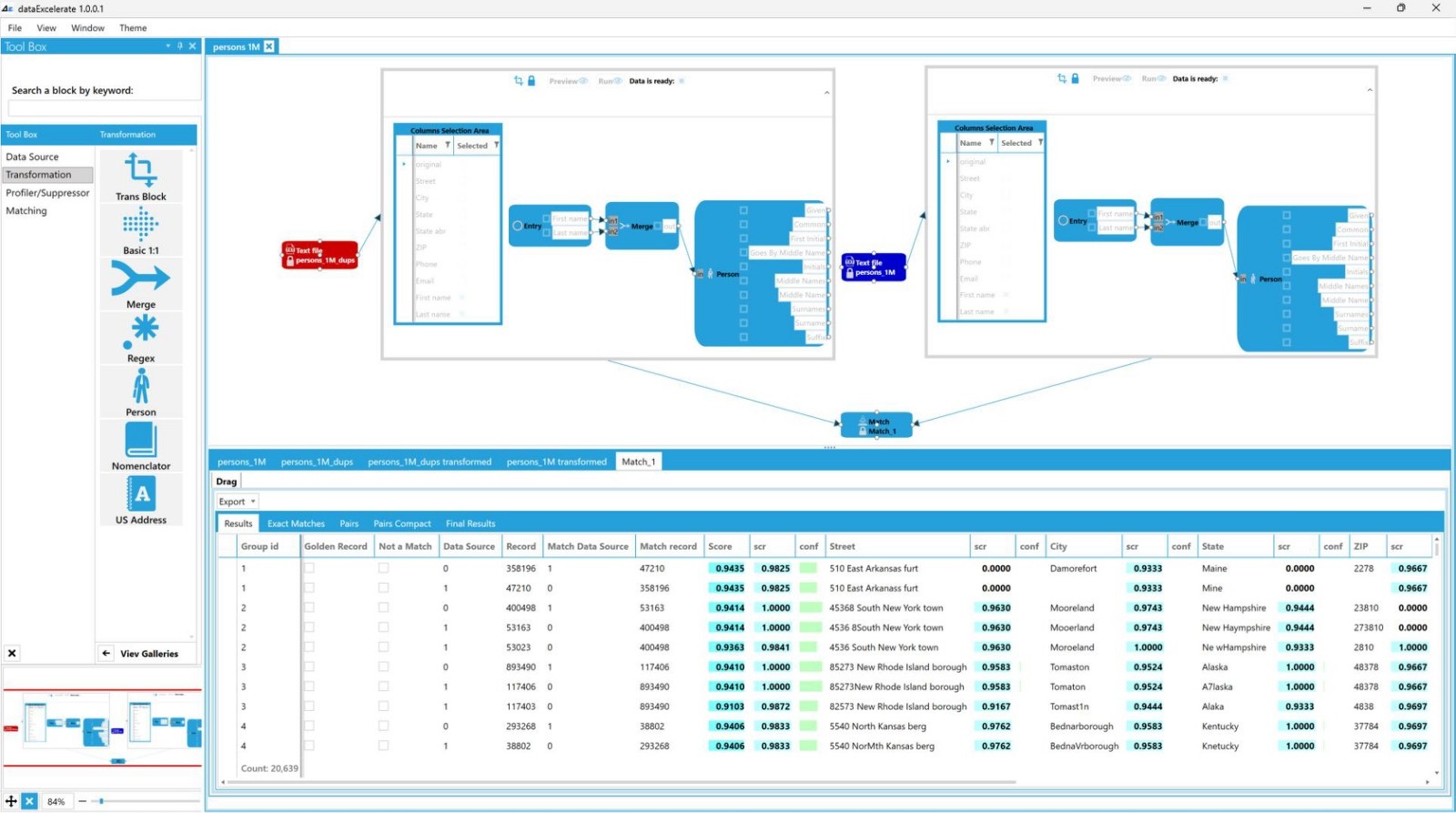Pick the Regex transformation icon
1456x813 pixels.
(140, 331)
